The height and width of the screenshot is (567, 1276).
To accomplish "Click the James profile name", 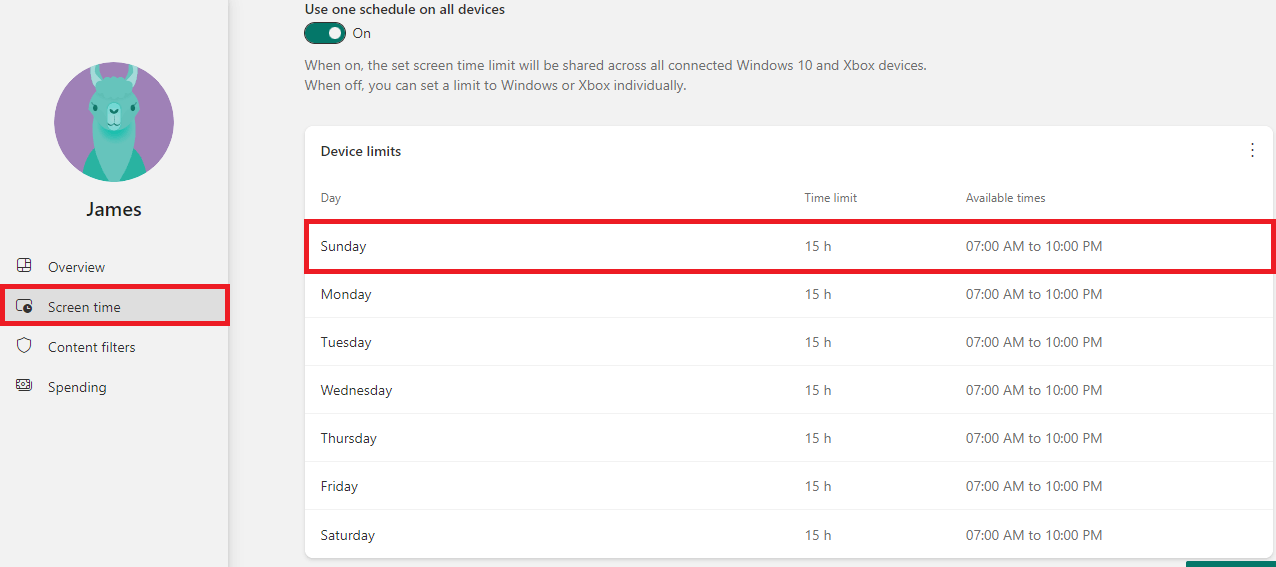I will [x=114, y=210].
